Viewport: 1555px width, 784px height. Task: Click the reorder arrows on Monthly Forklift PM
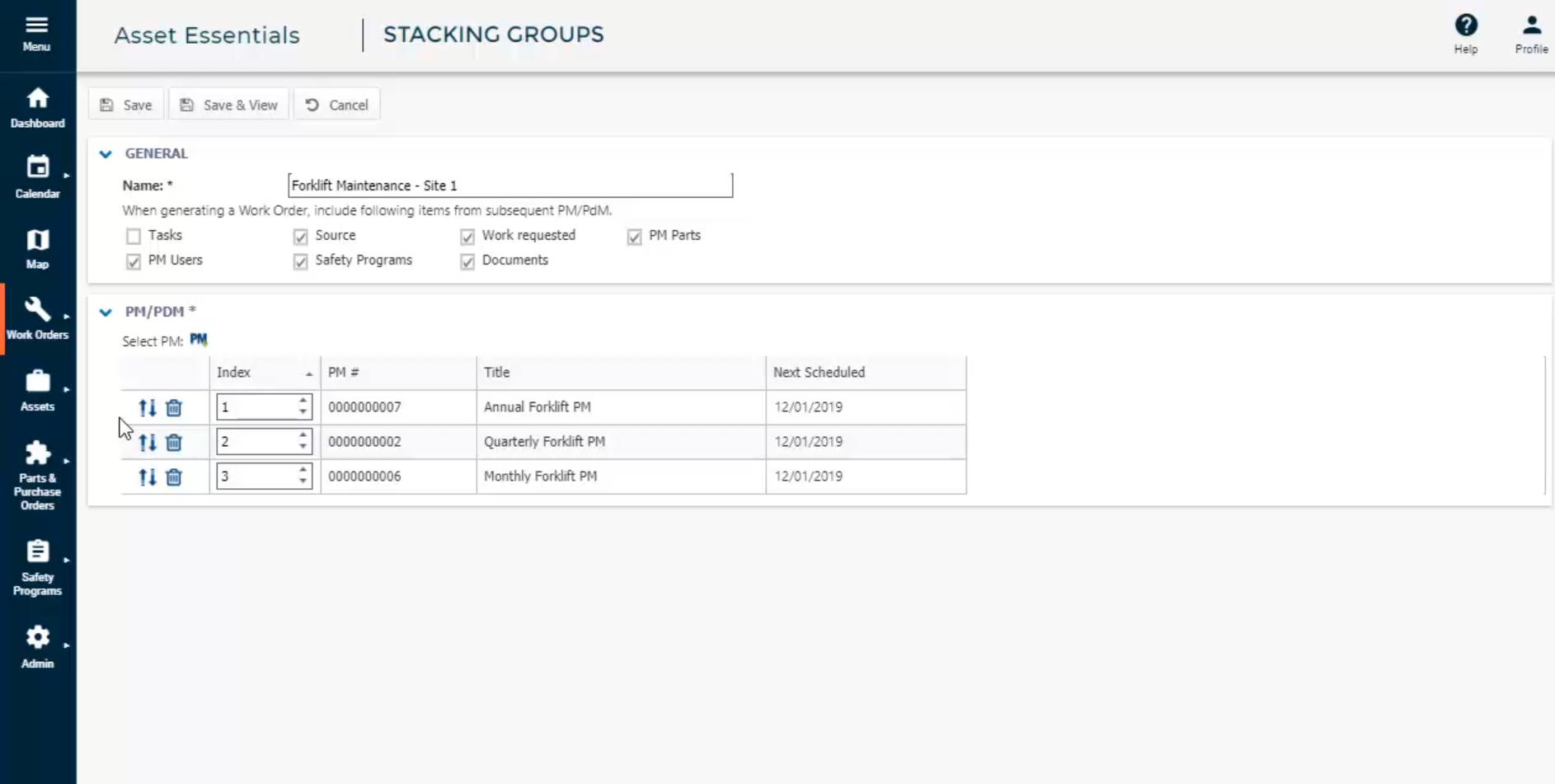(148, 477)
